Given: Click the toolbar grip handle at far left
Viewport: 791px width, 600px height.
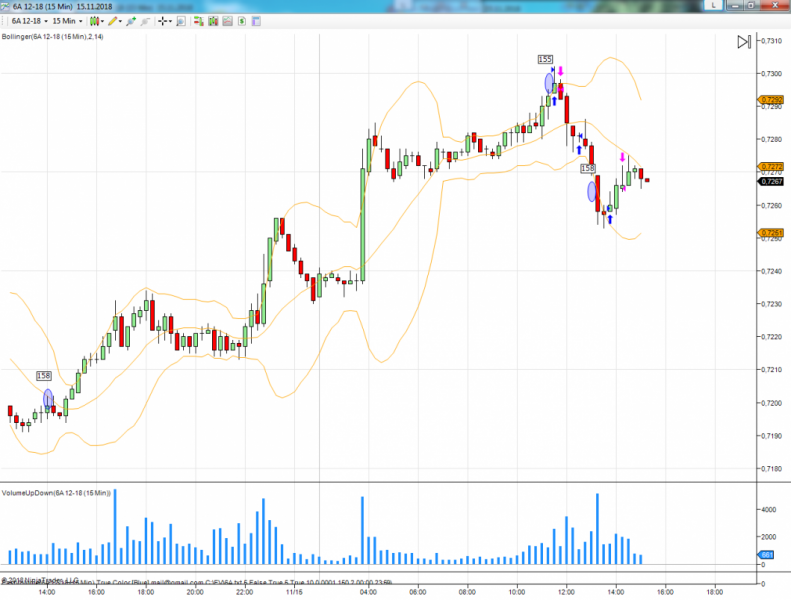Looking at the screenshot, I should point(4,21).
